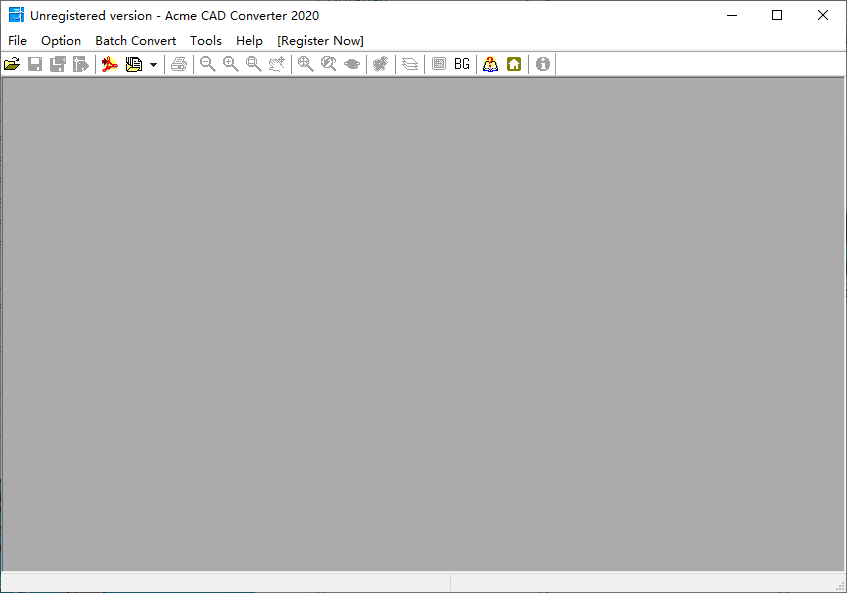Screen dimensions: 847x593
Task: Open the Layers stack icon
Action: coord(409,64)
